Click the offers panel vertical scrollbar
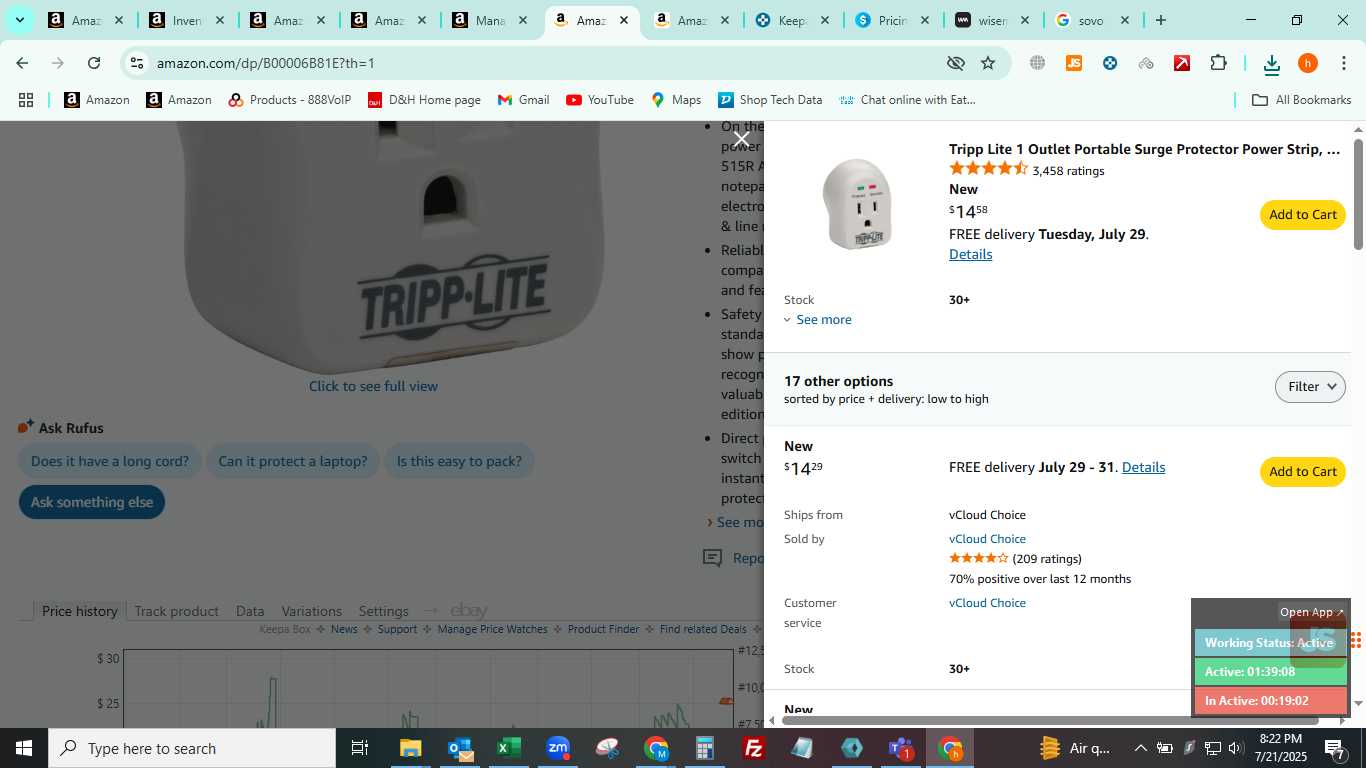The width and height of the screenshot is (1366, 768). [1358, 195]
